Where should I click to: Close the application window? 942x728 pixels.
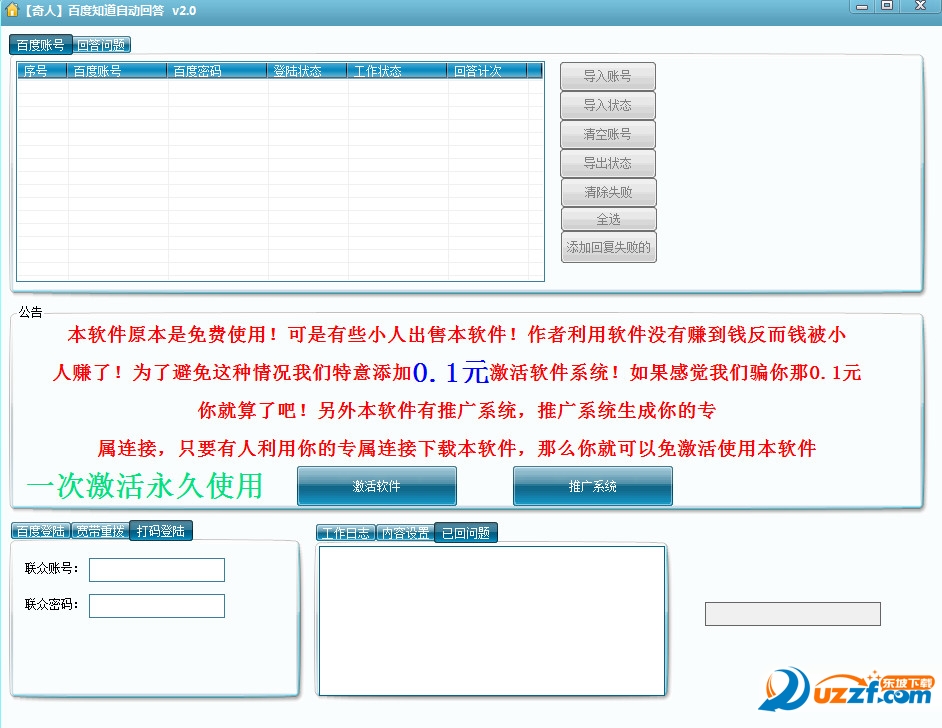(x=920, y=6)
